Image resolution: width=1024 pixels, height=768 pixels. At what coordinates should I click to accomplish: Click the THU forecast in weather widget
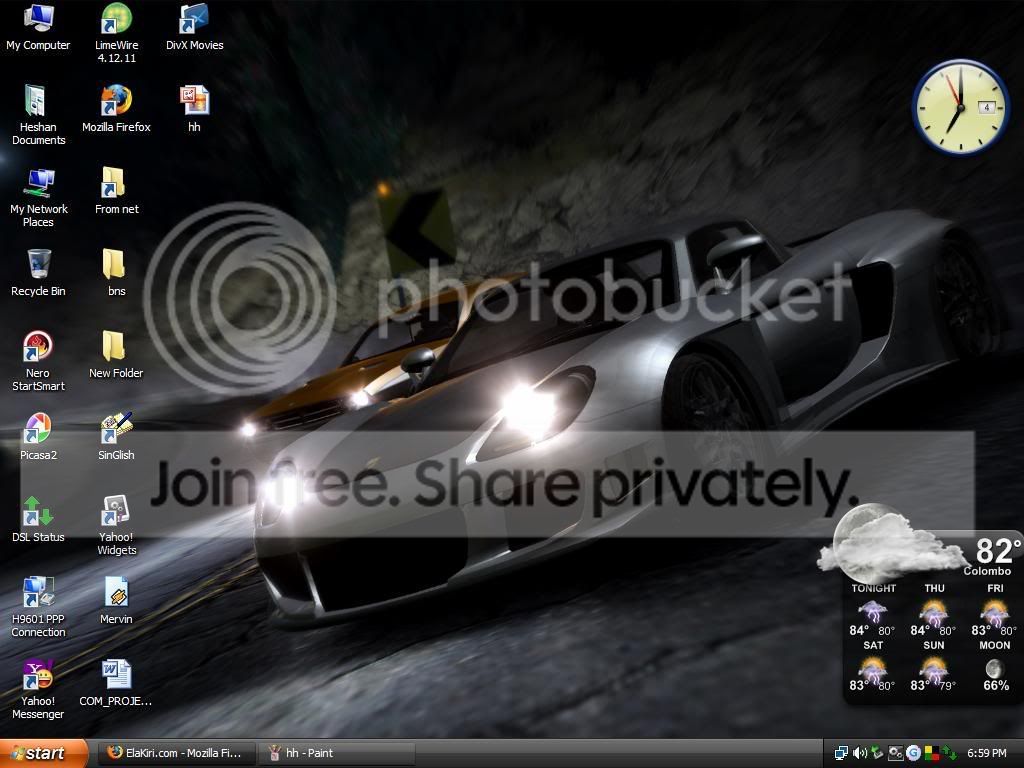point(934,609)
